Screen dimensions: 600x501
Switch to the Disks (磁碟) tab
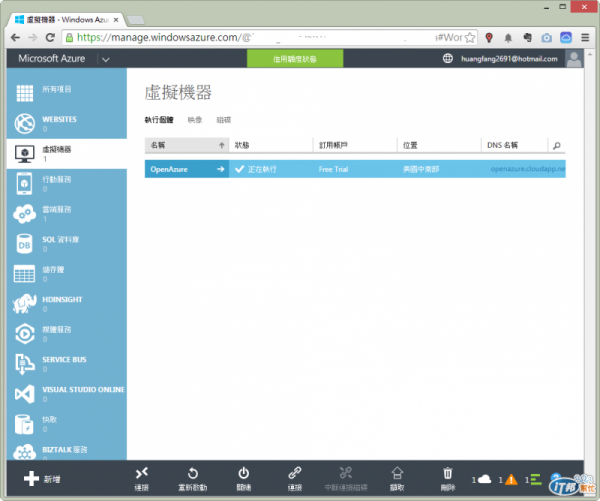(x=224, y=120)
